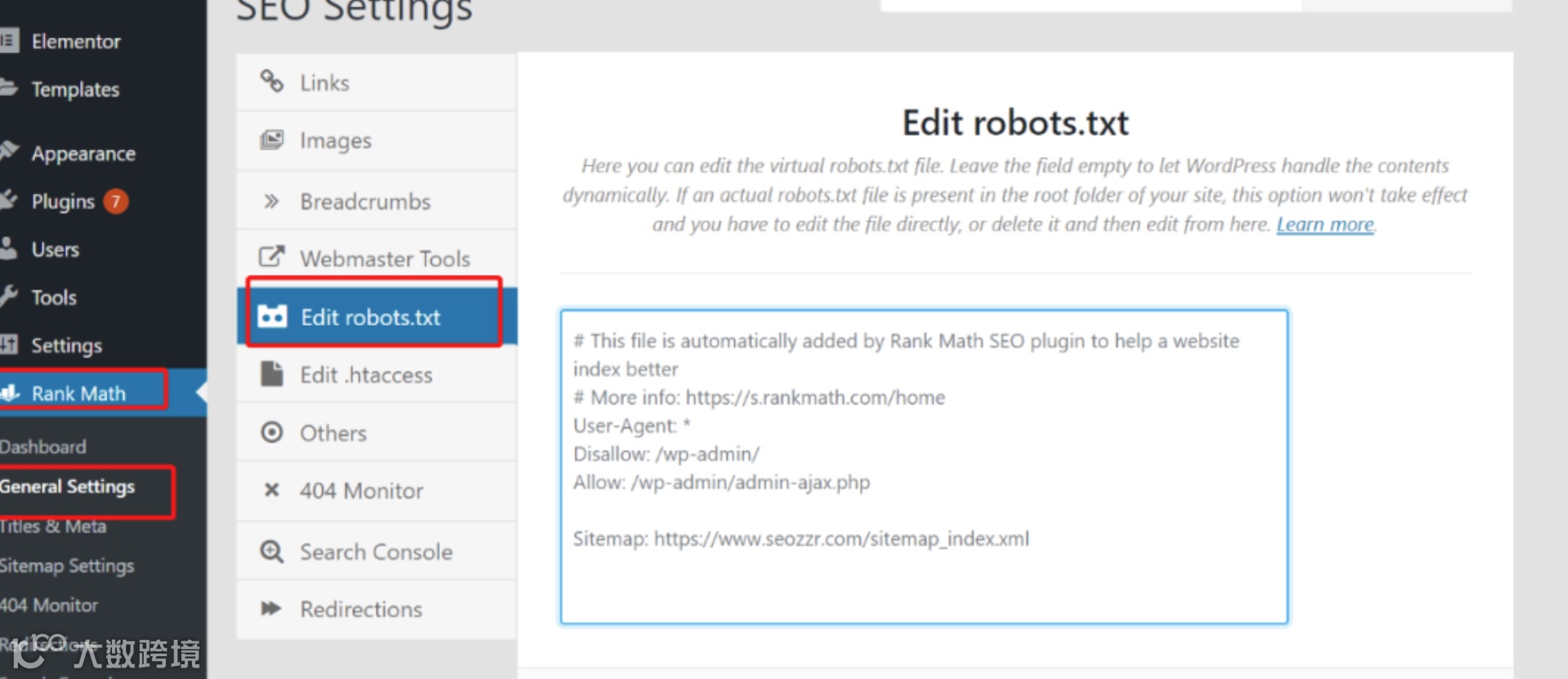Open the Images settings tab
Viewport: 1568px width, 679px height.
376,141
